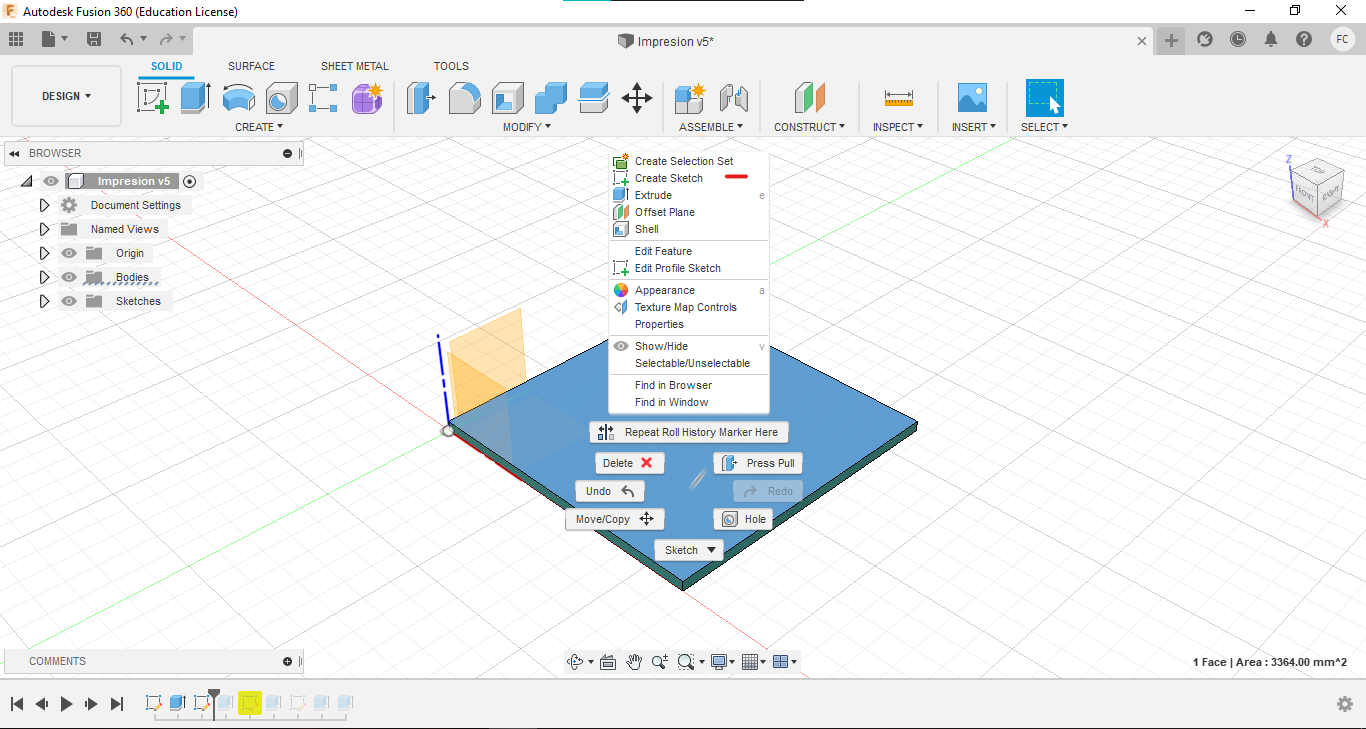This screenshot has width=1366, height=729.
Task: Click the Rectangular Pattern toolbar icon
Action: tap(323, 98)
